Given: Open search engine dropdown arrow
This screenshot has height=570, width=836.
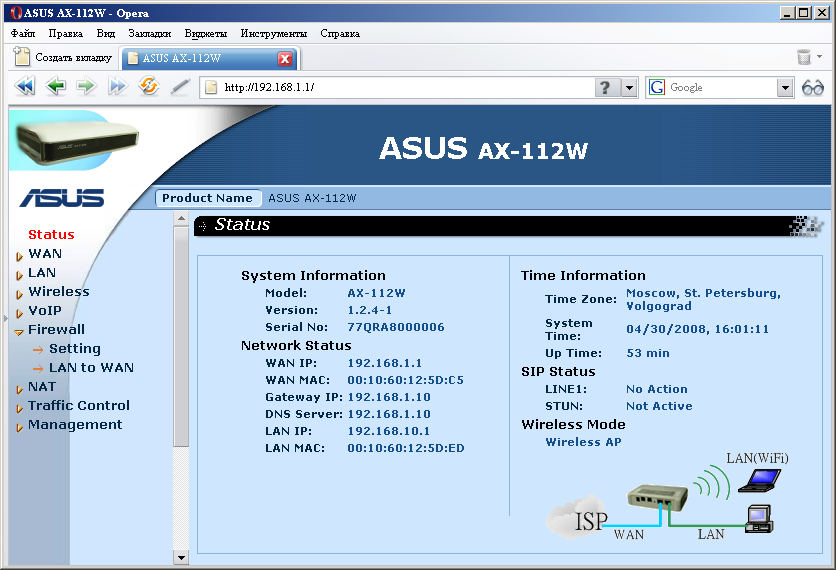Looking at the screenshot, I should tap(785, 87).
